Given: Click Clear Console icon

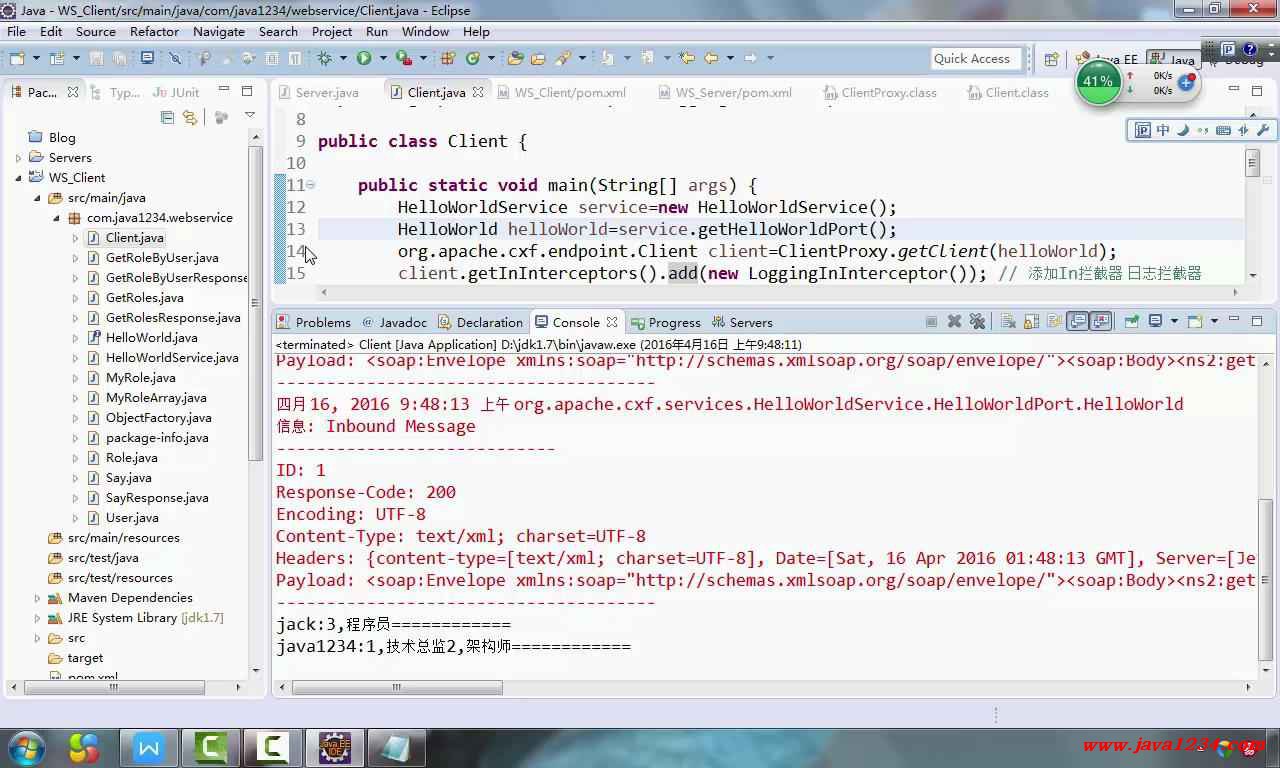Looking at the screenshot, I should click(1008, 321).
